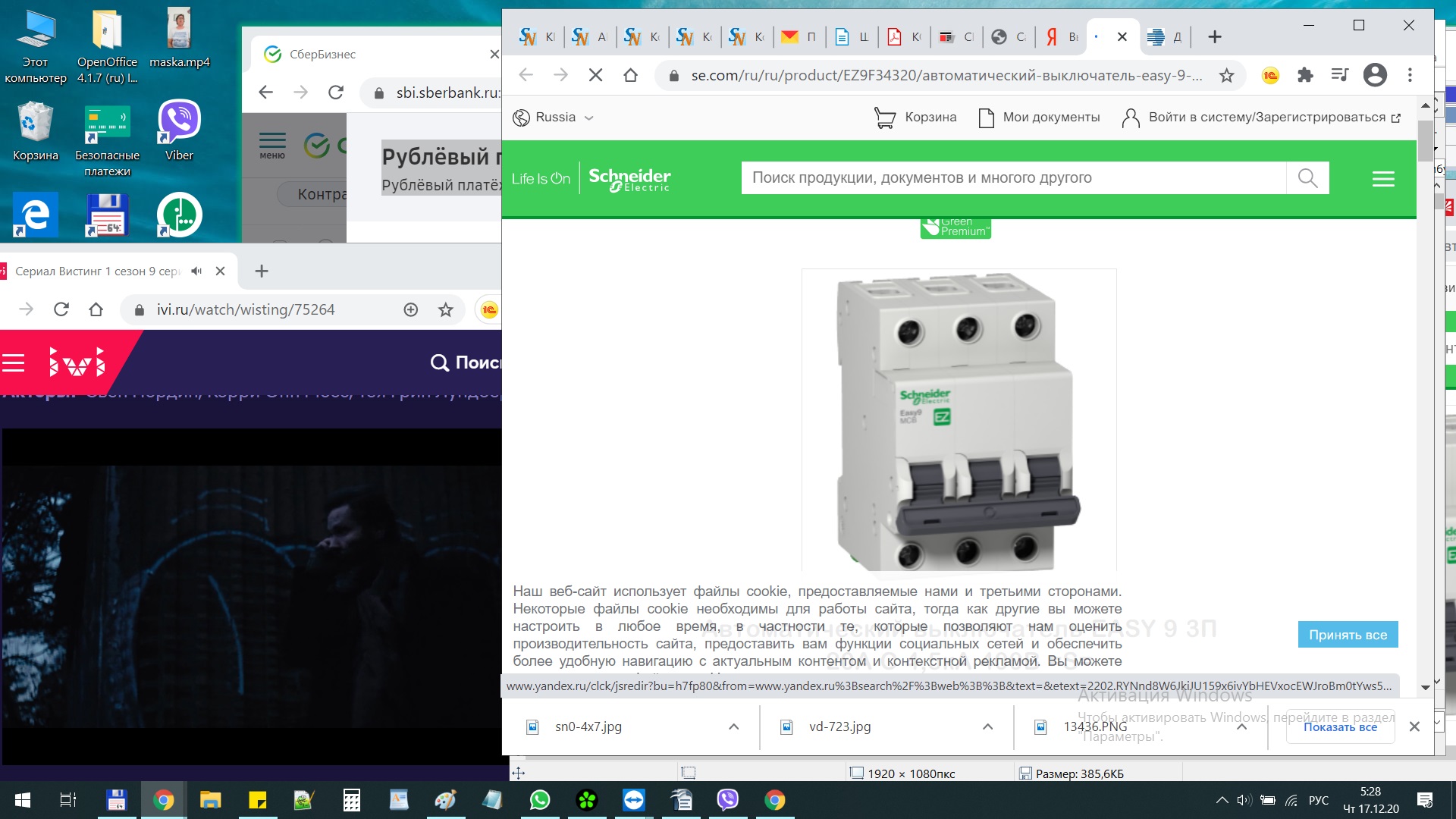The height and width of the screenshot is (819, 1456).
Task: Switch РУС keyboard language indicator
Action: coord(1319,800)
